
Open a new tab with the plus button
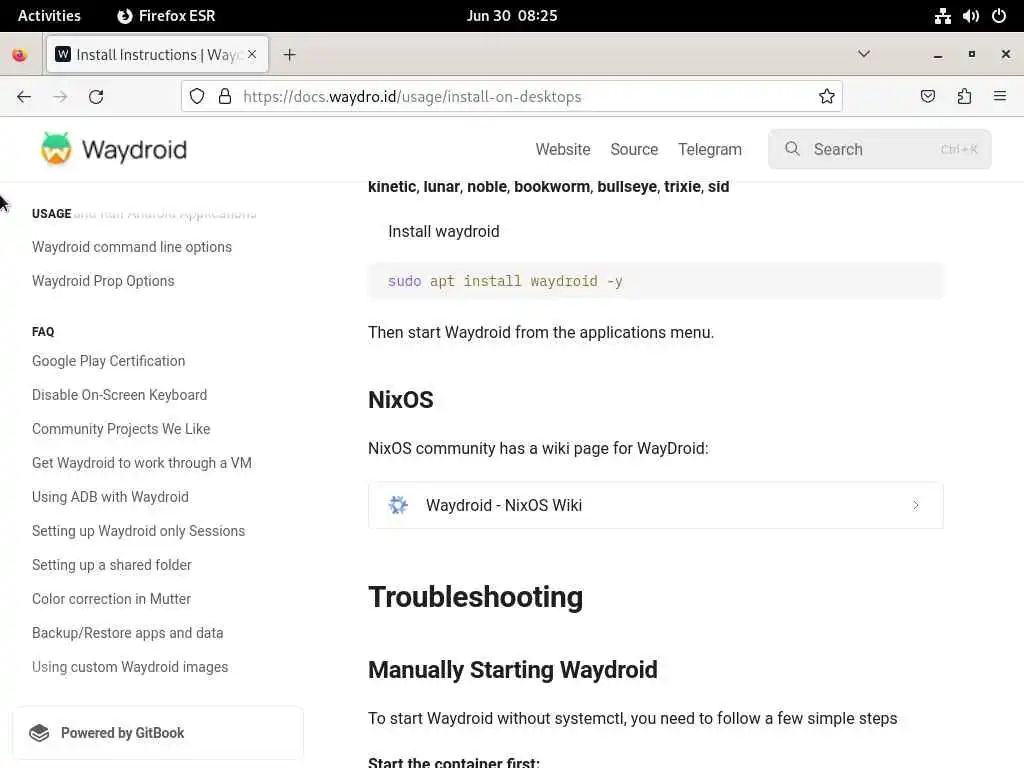(x=289, y=55)
